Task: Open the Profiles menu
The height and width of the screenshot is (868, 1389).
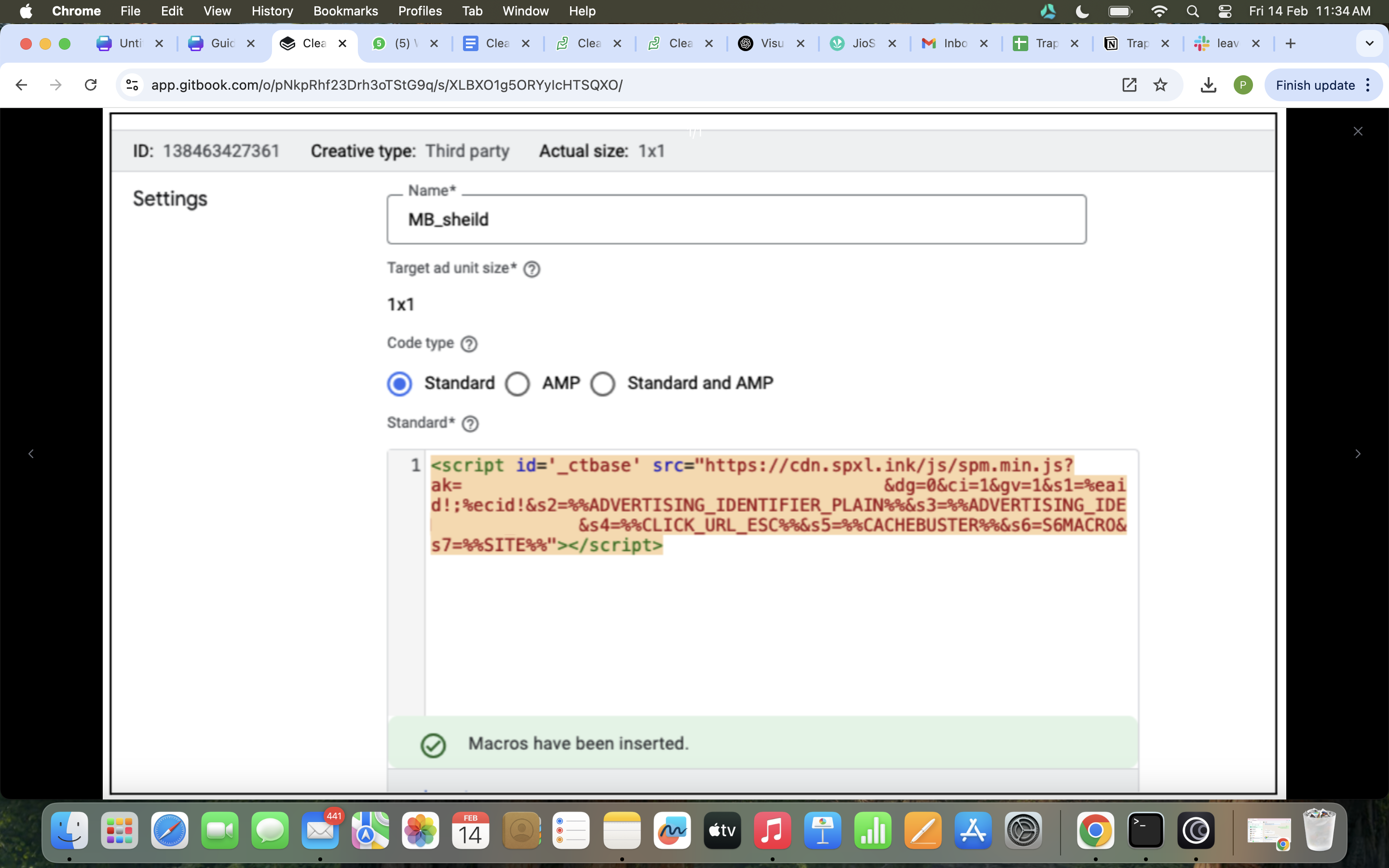Action: click(420, 11)
